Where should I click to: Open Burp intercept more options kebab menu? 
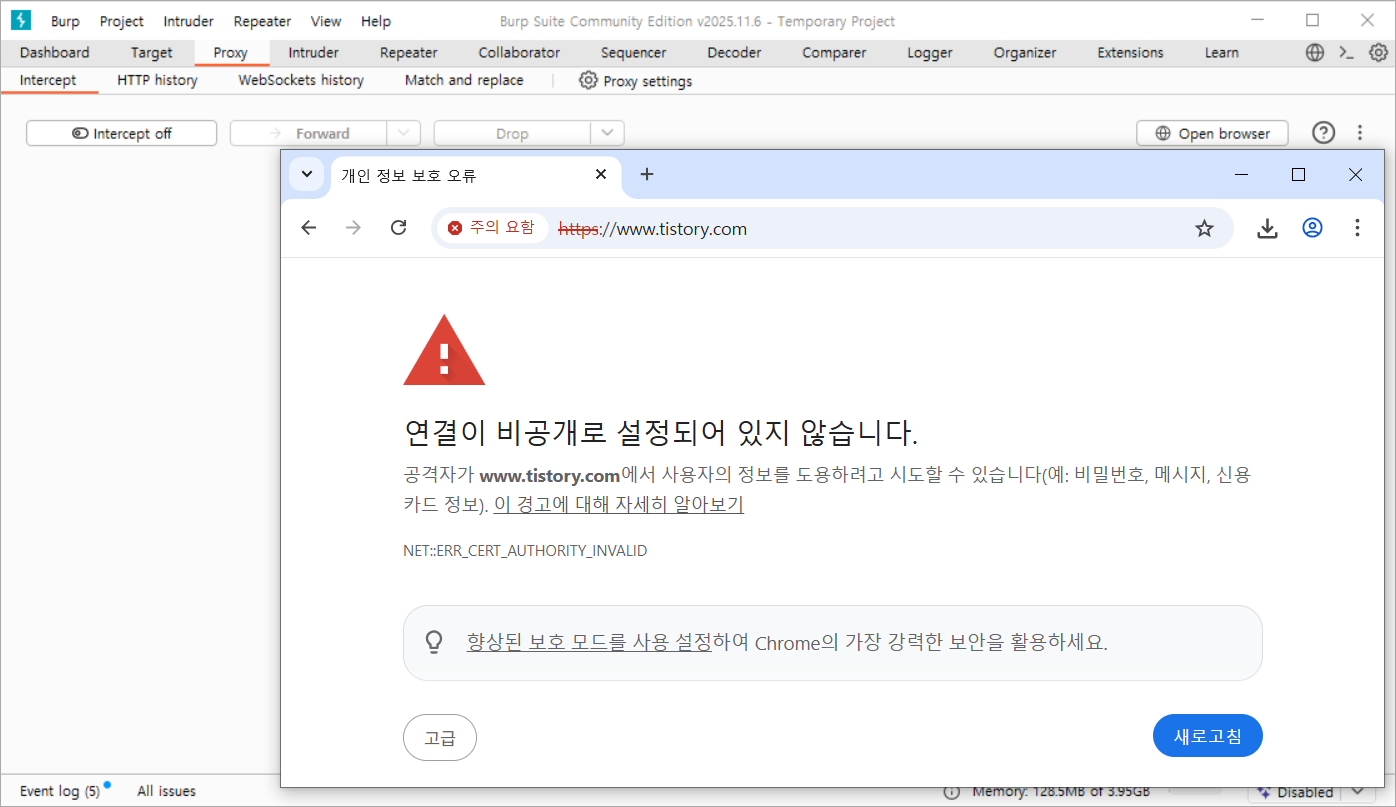(1360, 133)
